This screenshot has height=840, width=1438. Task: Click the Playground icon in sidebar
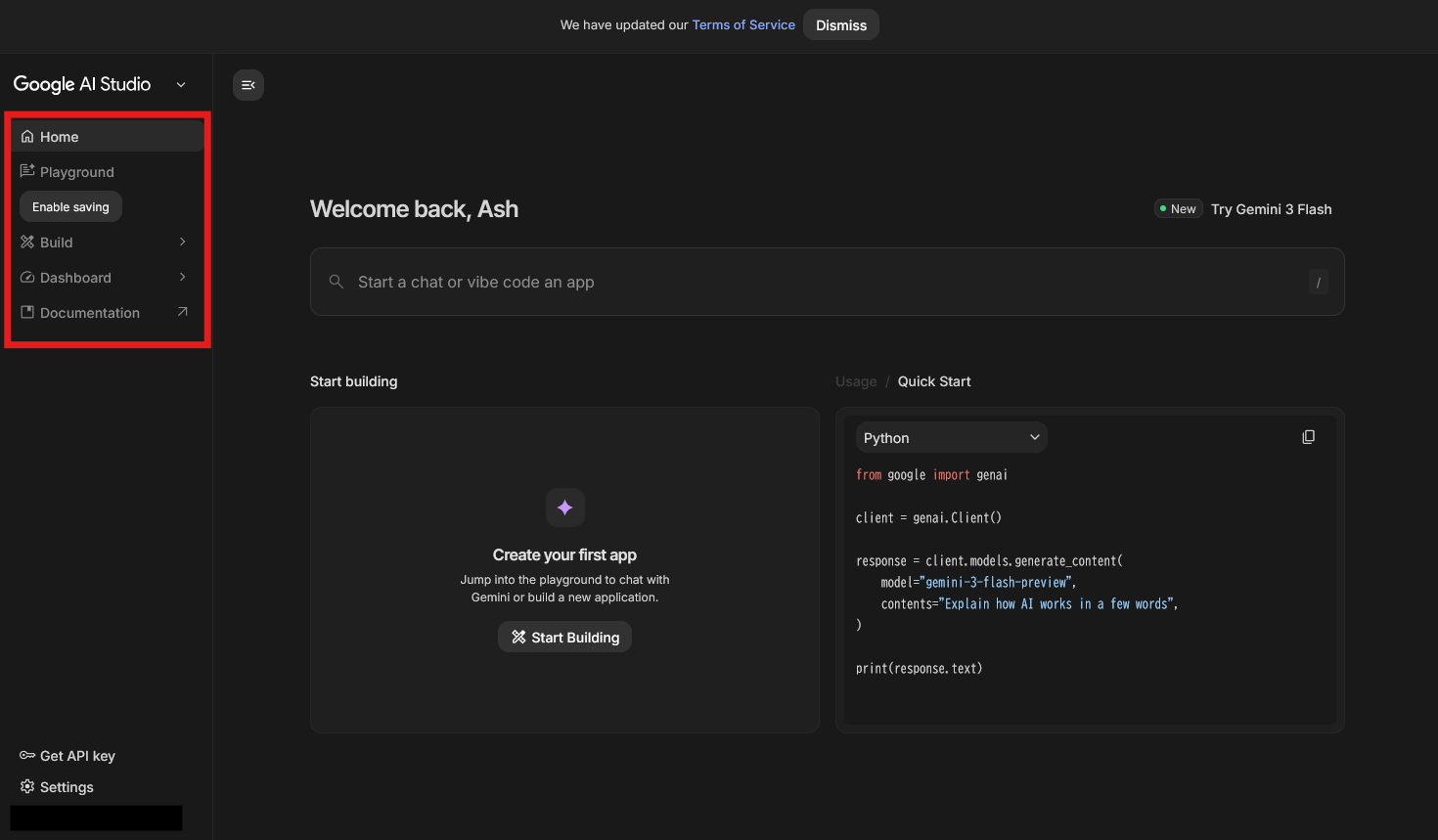pos(27,171)
